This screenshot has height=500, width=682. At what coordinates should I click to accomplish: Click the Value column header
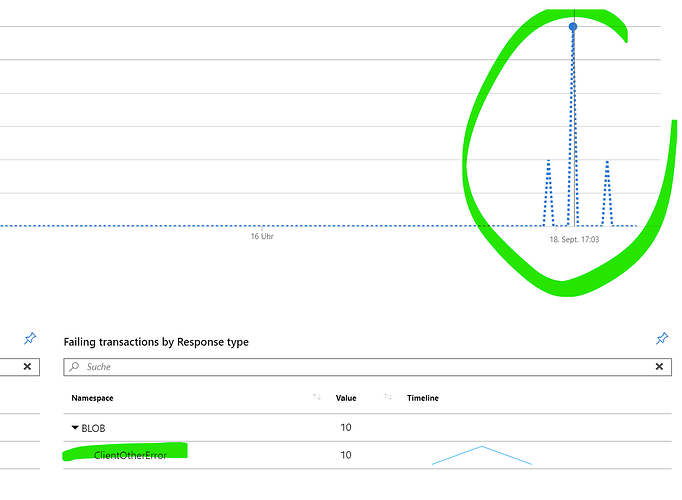pyautogui.click(x=346, y=398)
